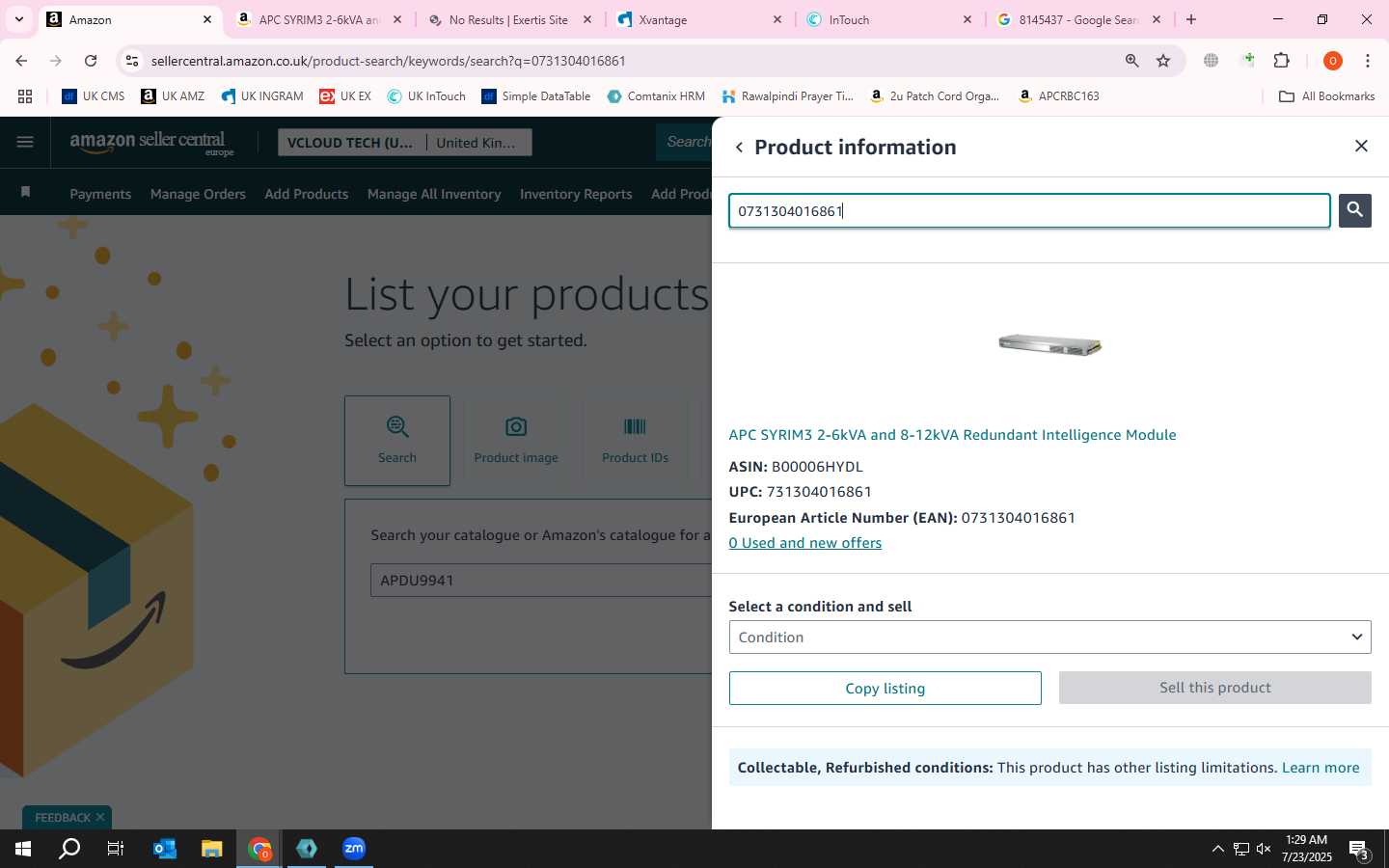
Task: Open the APC SYRIM3 product title link
Action: pyautogui.click(x=952, y=435)
